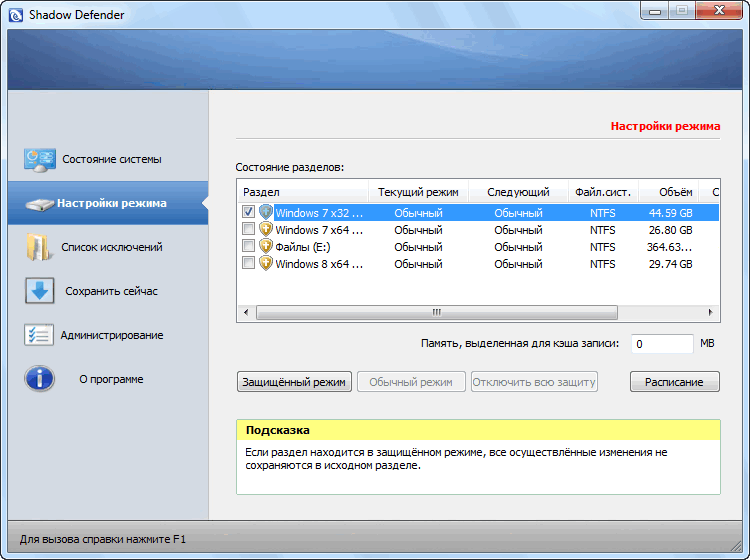Click the partition list horizontal scrollbar thumb
The image size is (750, 560).
click(437, 312)
